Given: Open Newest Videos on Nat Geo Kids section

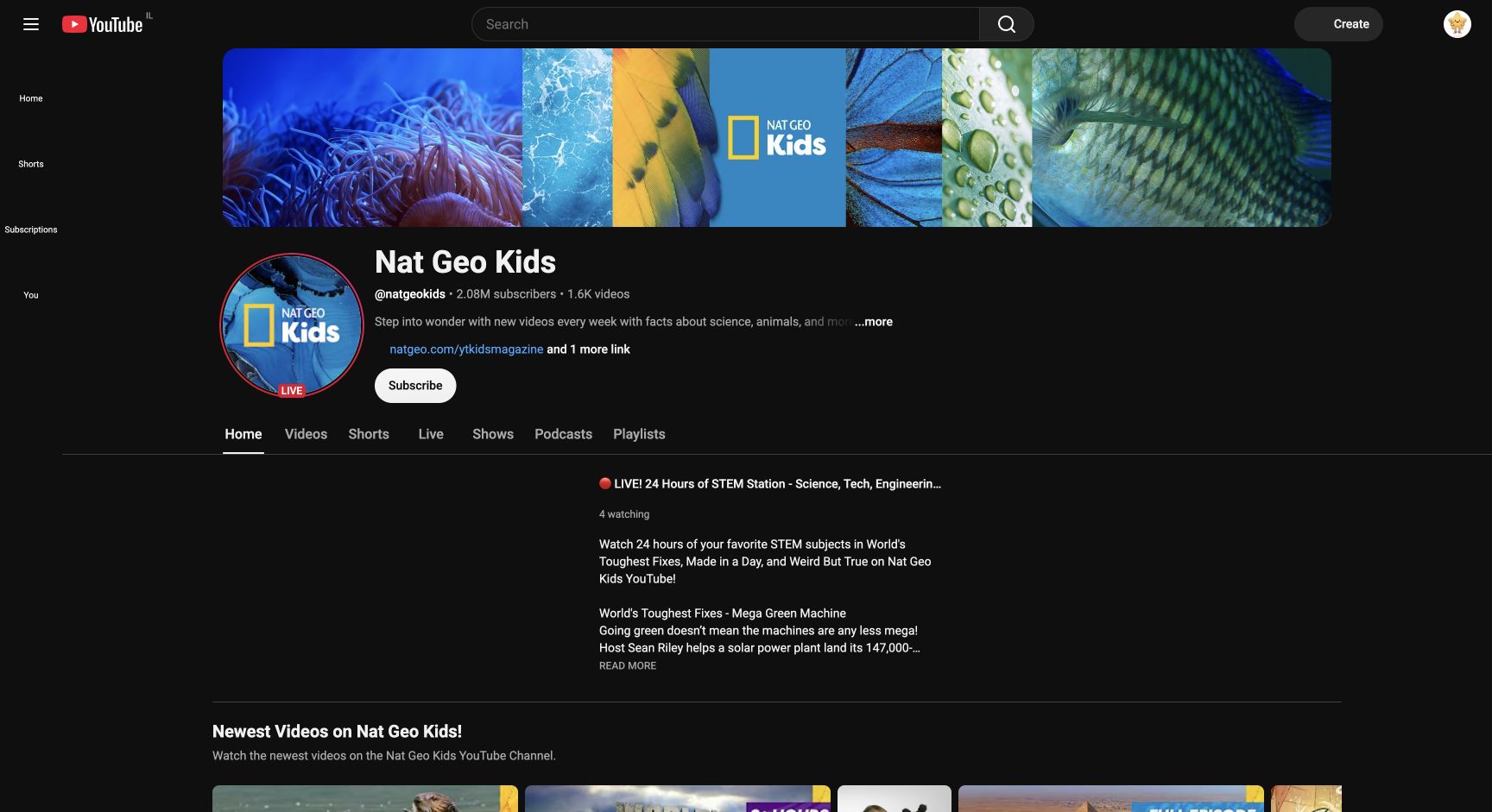Looking at the screenshot, I should [337, 732].
